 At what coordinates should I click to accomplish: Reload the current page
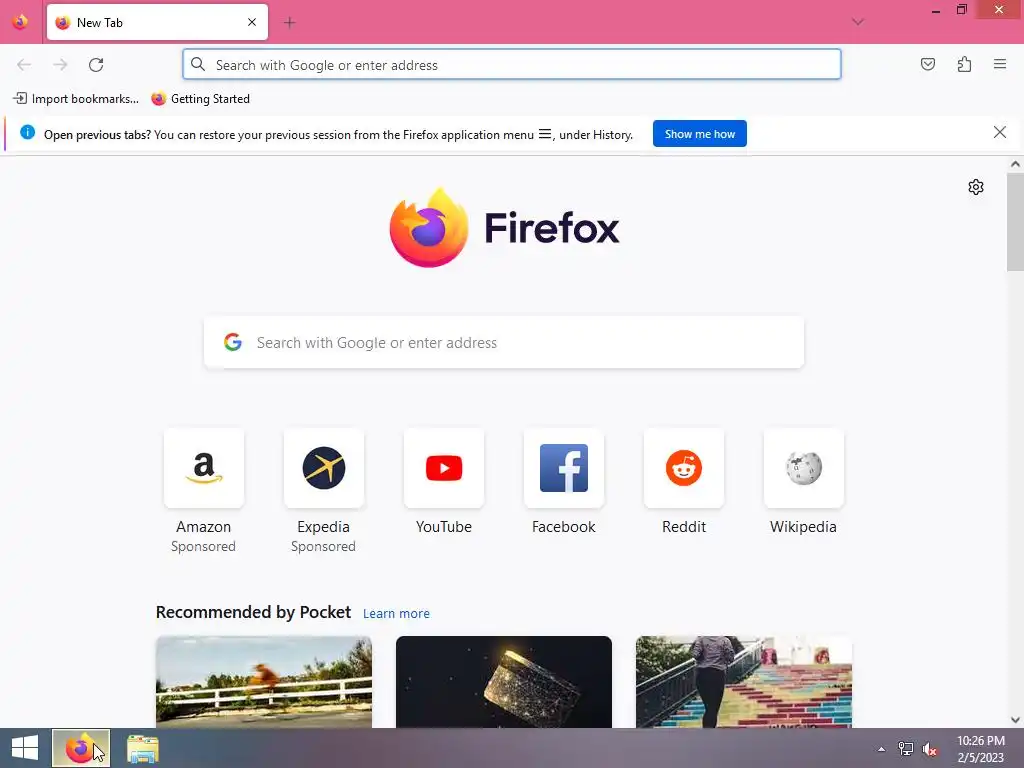[x=96, y=65]
